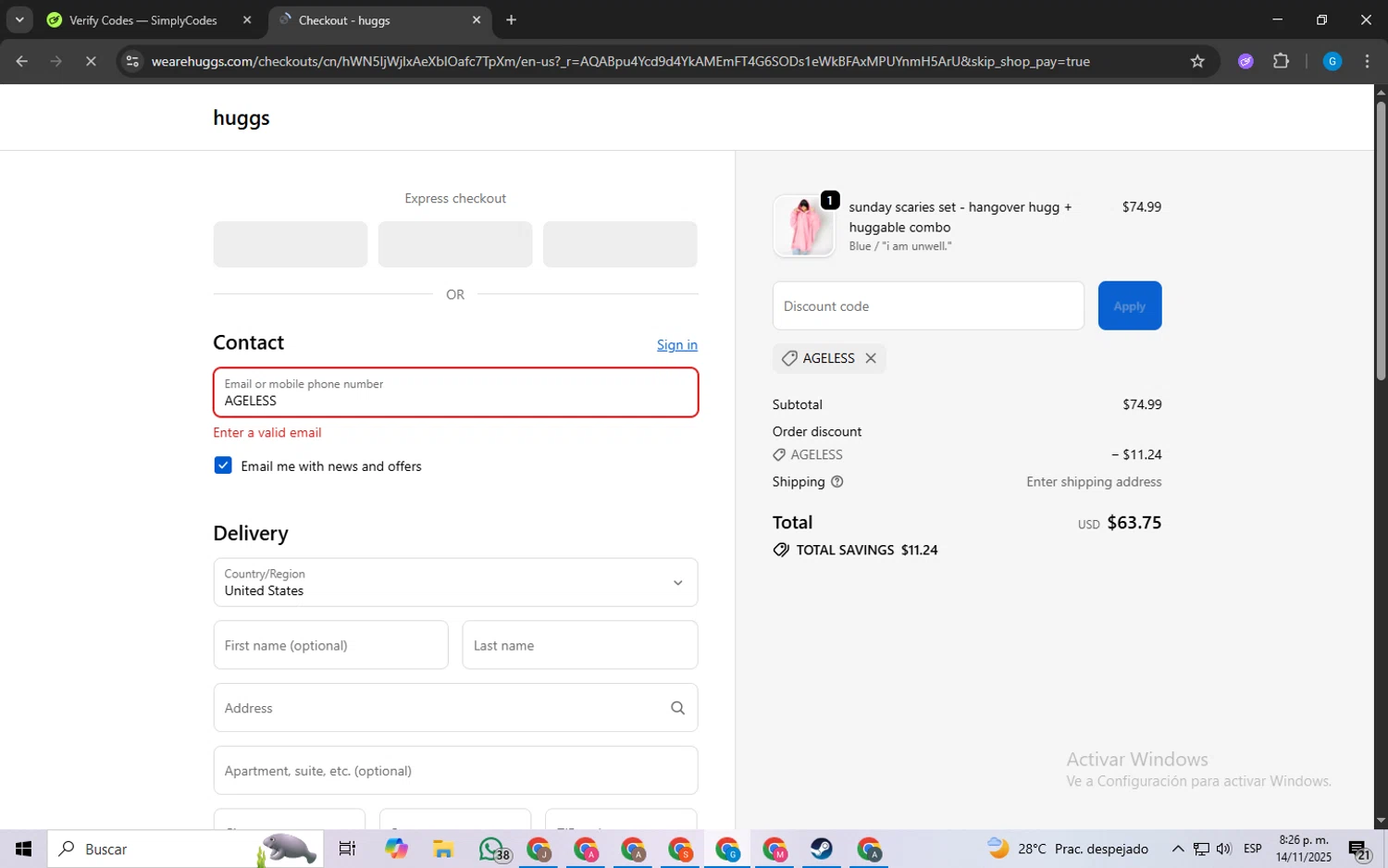
Task: Open the Chrome three-dot menu
Action: (x=1367, y=61)
